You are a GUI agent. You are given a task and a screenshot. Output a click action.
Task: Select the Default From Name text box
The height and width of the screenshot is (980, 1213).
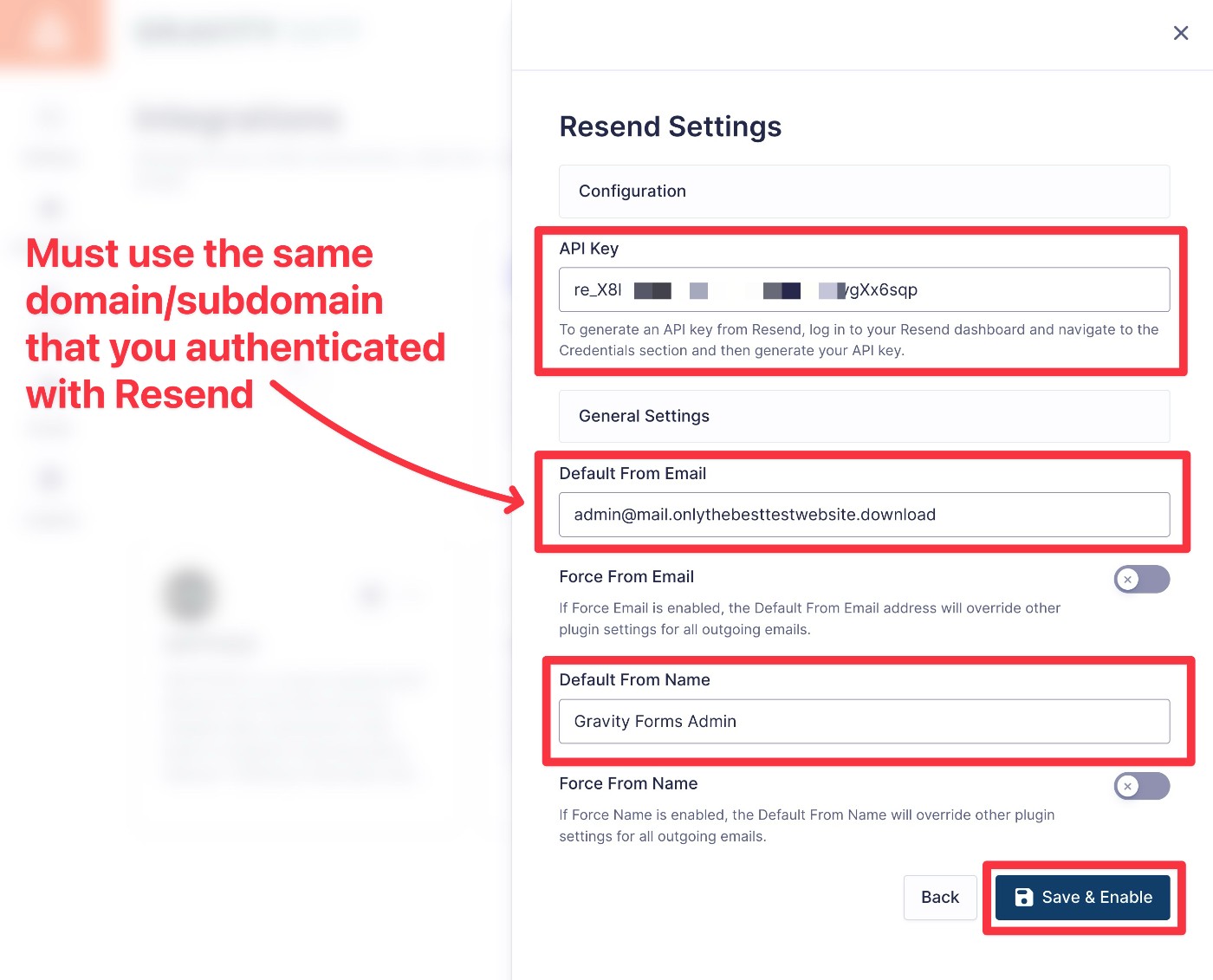[x=864, y=722]
